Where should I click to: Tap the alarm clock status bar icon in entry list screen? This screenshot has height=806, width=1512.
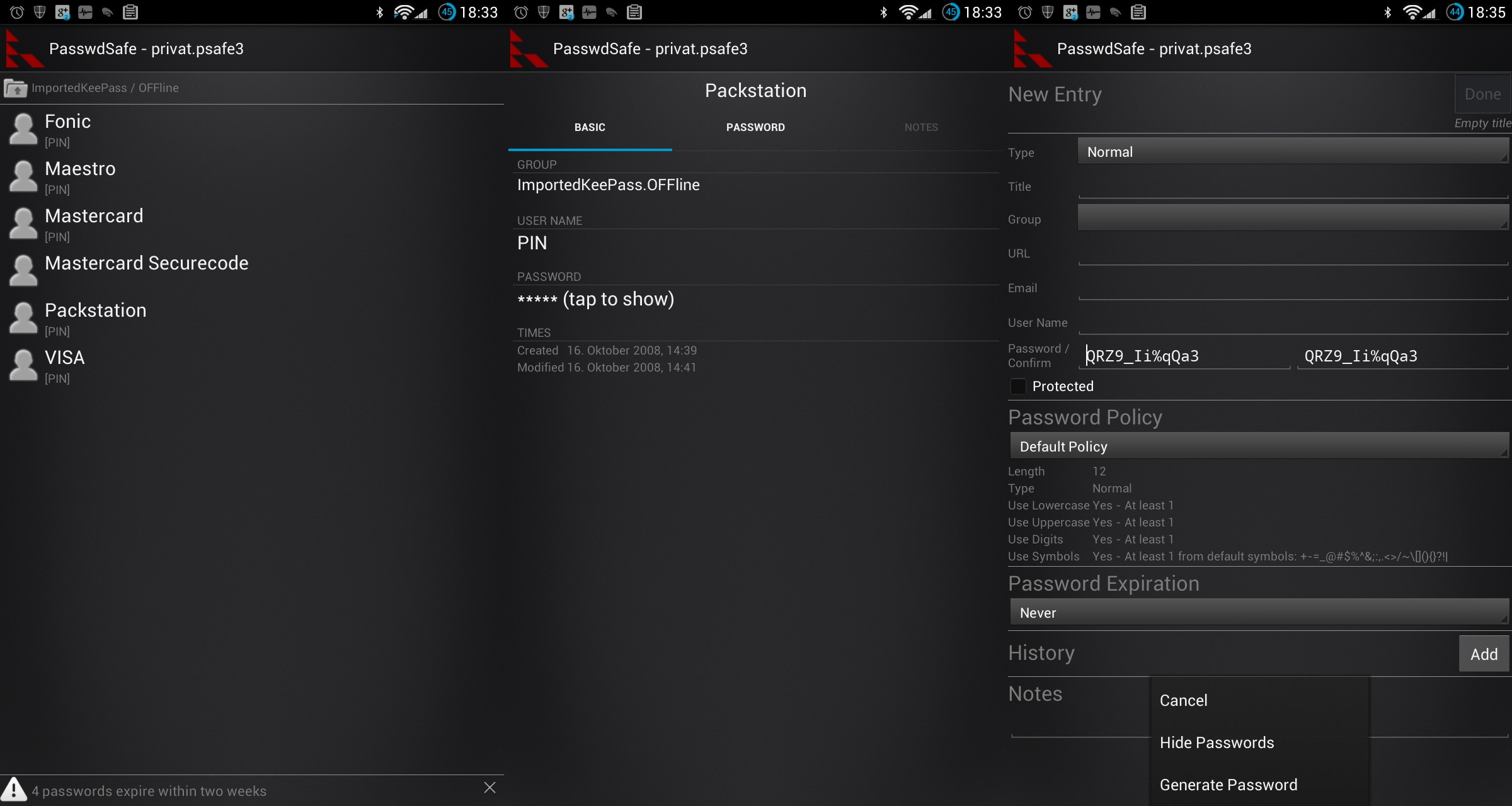(17, 12)
